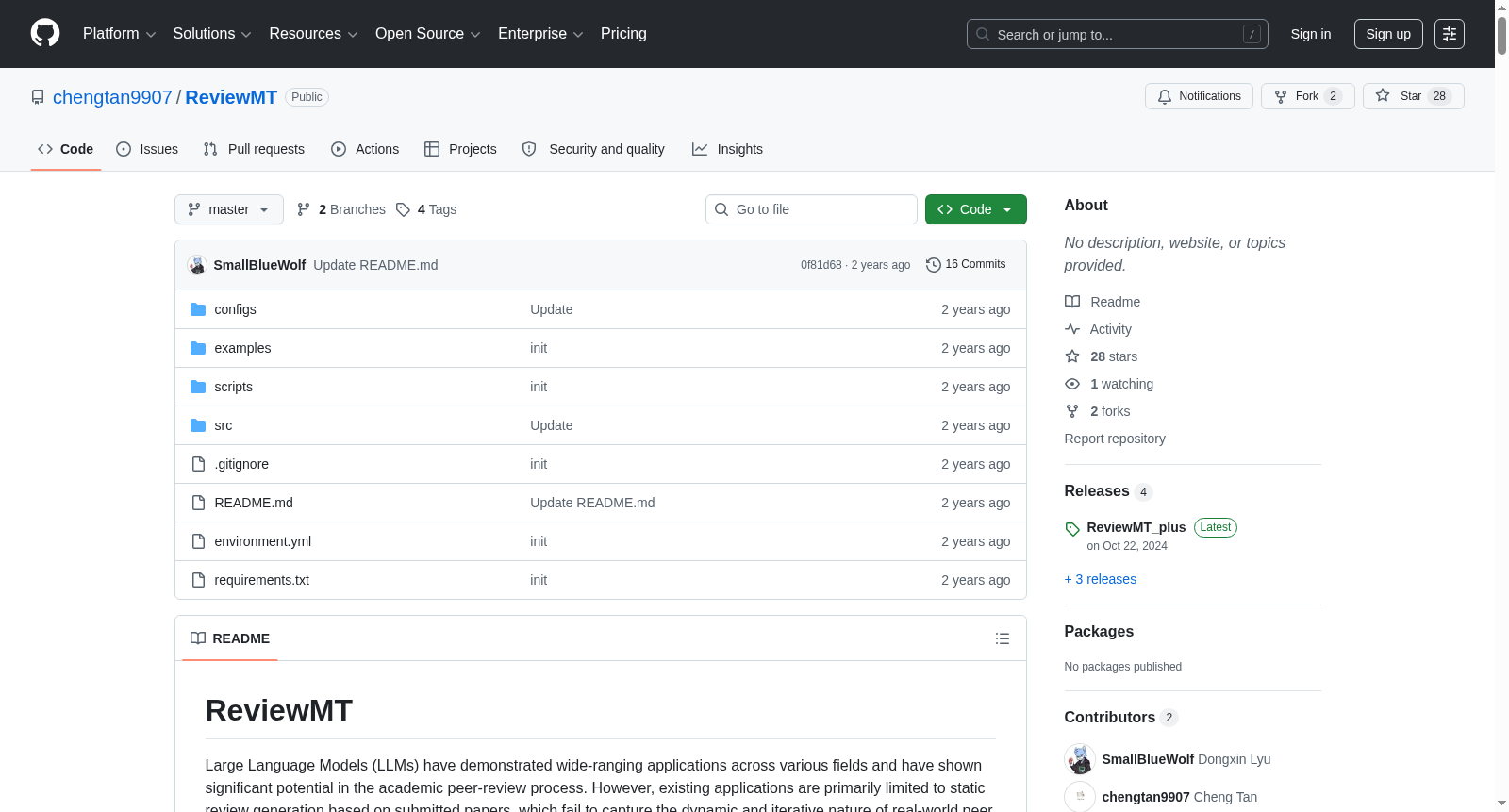Click the Search or jump to field
The width and height of the screenshot is (1509, 812).
(1118, 34)
